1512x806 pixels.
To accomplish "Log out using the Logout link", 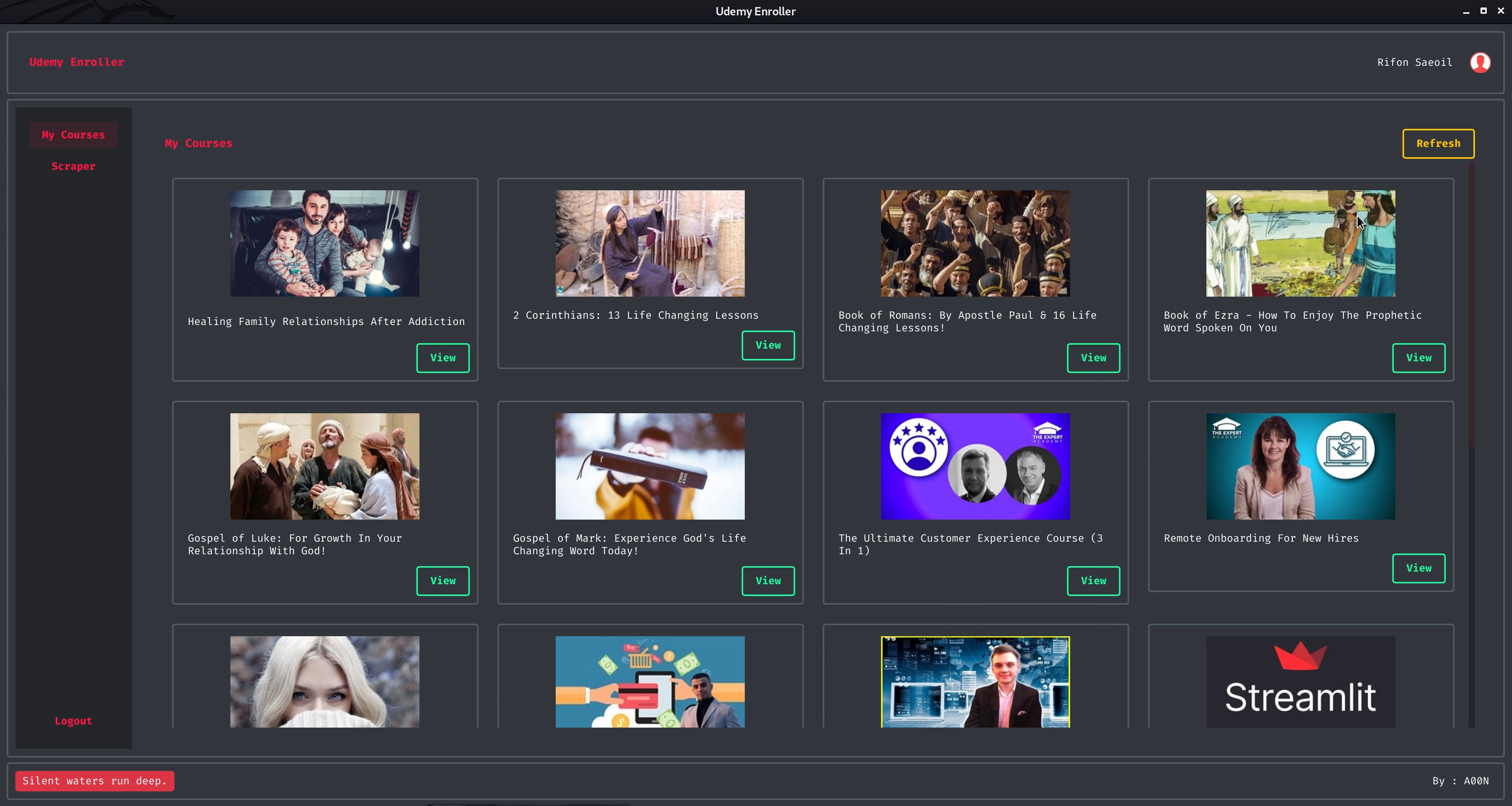I will (73, 721).
